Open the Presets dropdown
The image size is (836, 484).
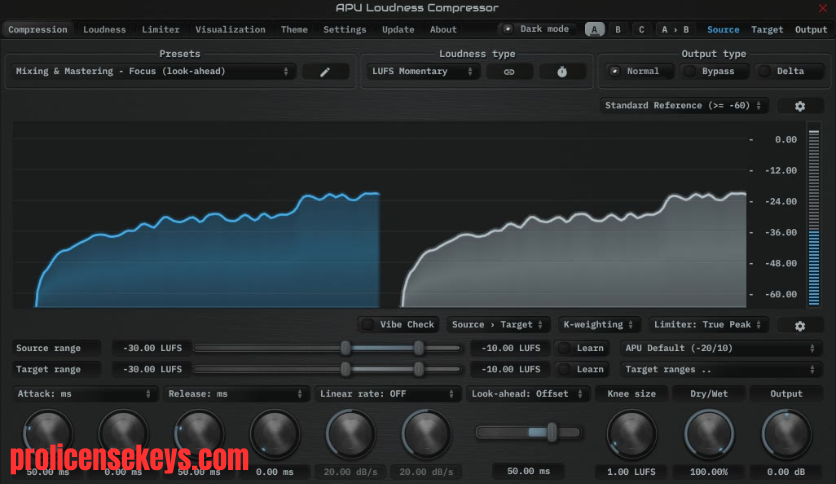[x=152, y=71]
